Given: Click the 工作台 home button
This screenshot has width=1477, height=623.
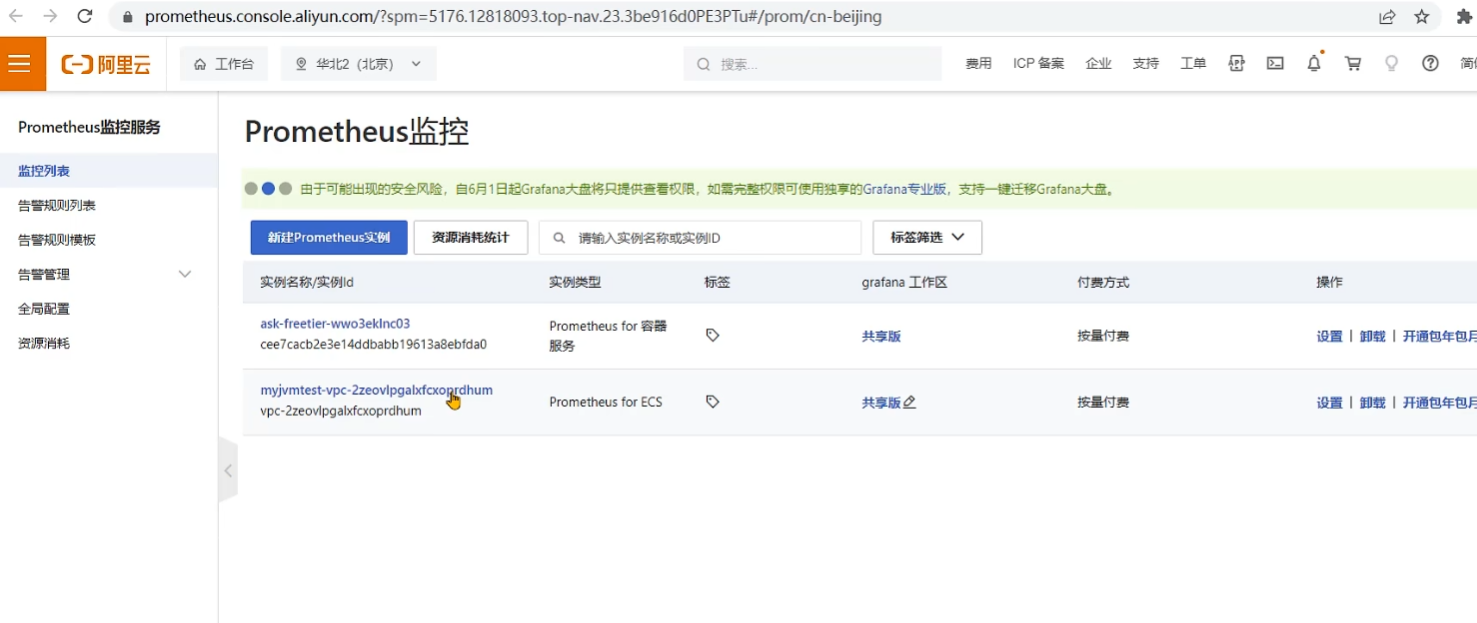Looking at the screenshot, I should (x=224, y=64).
